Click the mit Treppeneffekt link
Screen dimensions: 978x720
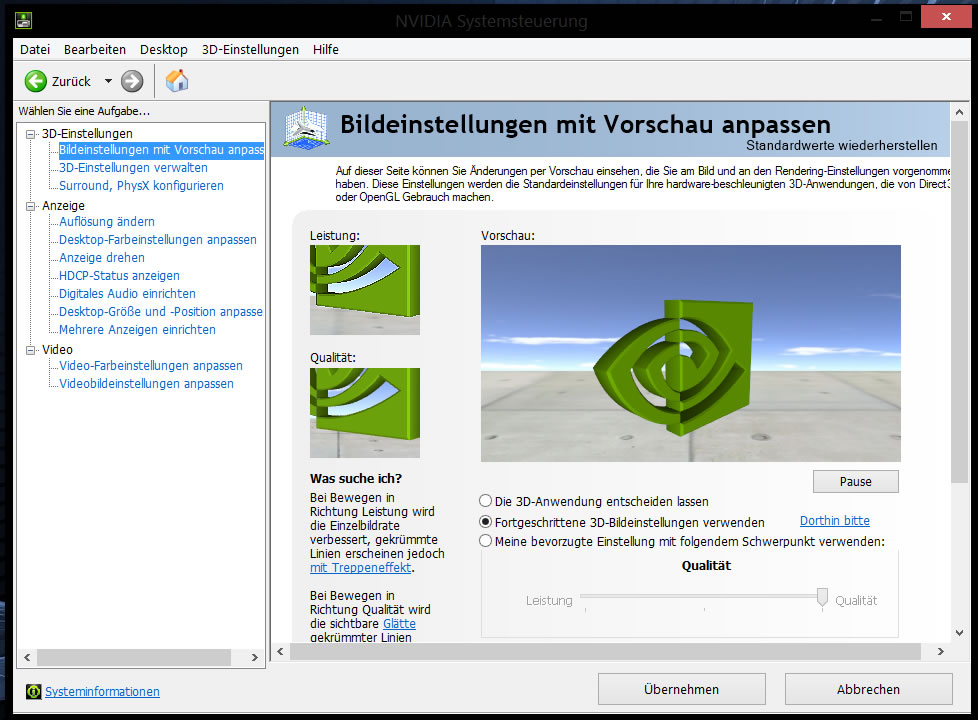361,568
